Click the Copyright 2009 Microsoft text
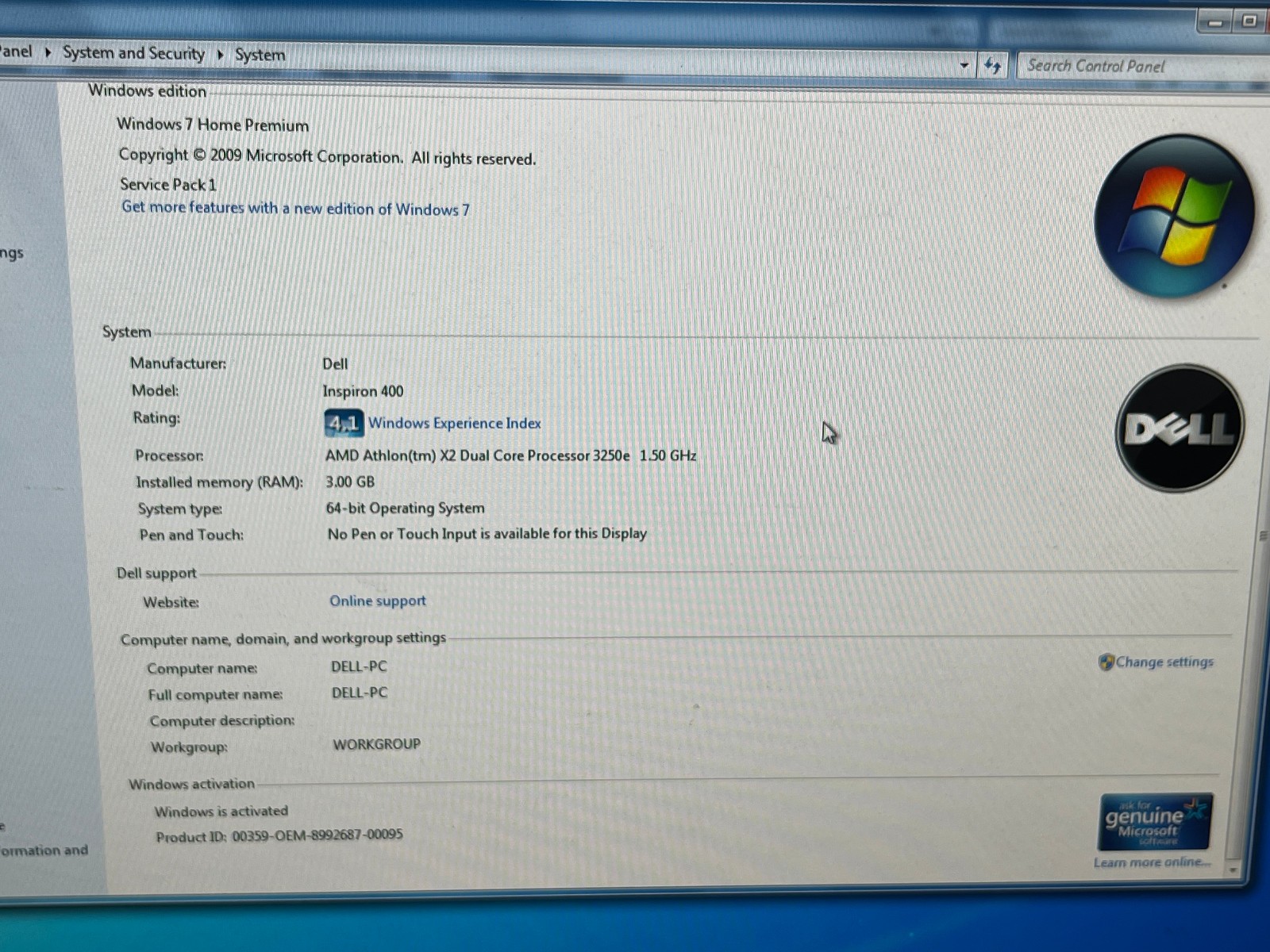The width and height of the screenshot is (1270, 952). tap(327, 156)
